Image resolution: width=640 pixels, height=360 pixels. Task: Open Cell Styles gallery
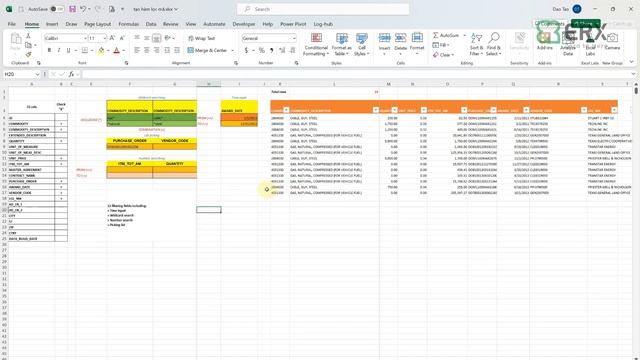tap(362, 44)
